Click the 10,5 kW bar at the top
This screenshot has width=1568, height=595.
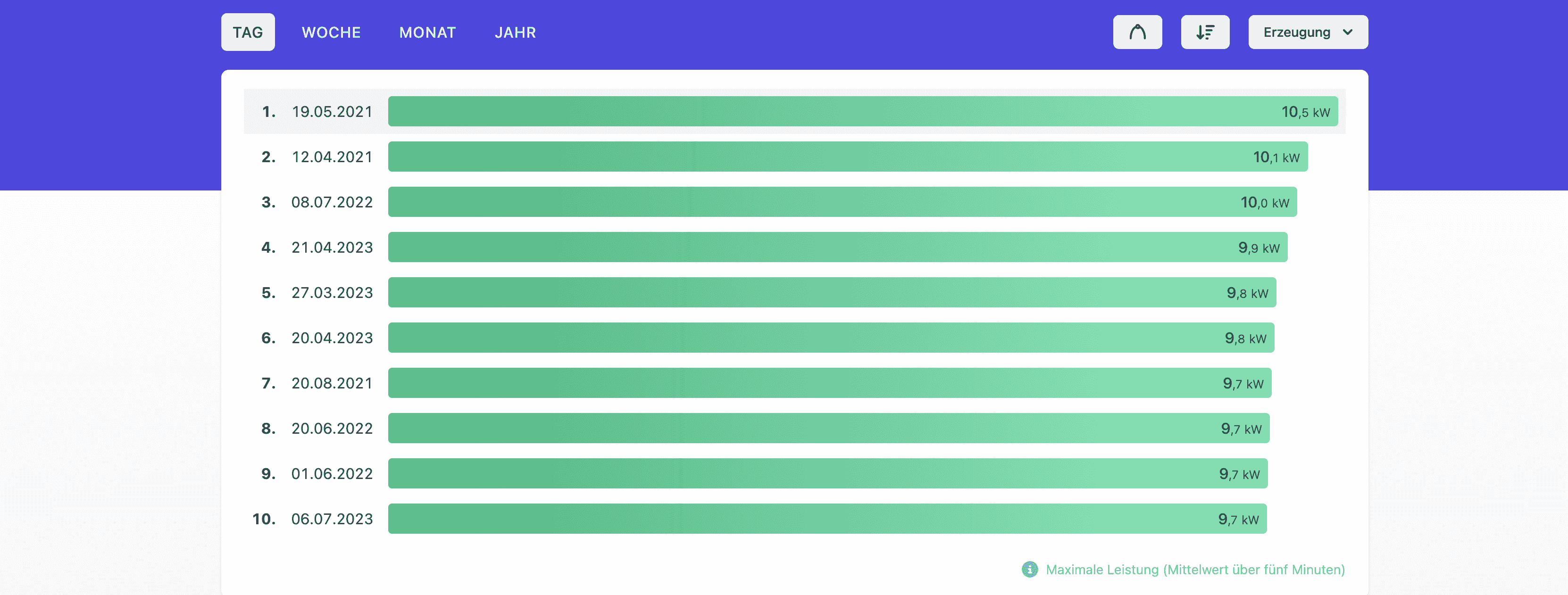coord(852,111)
